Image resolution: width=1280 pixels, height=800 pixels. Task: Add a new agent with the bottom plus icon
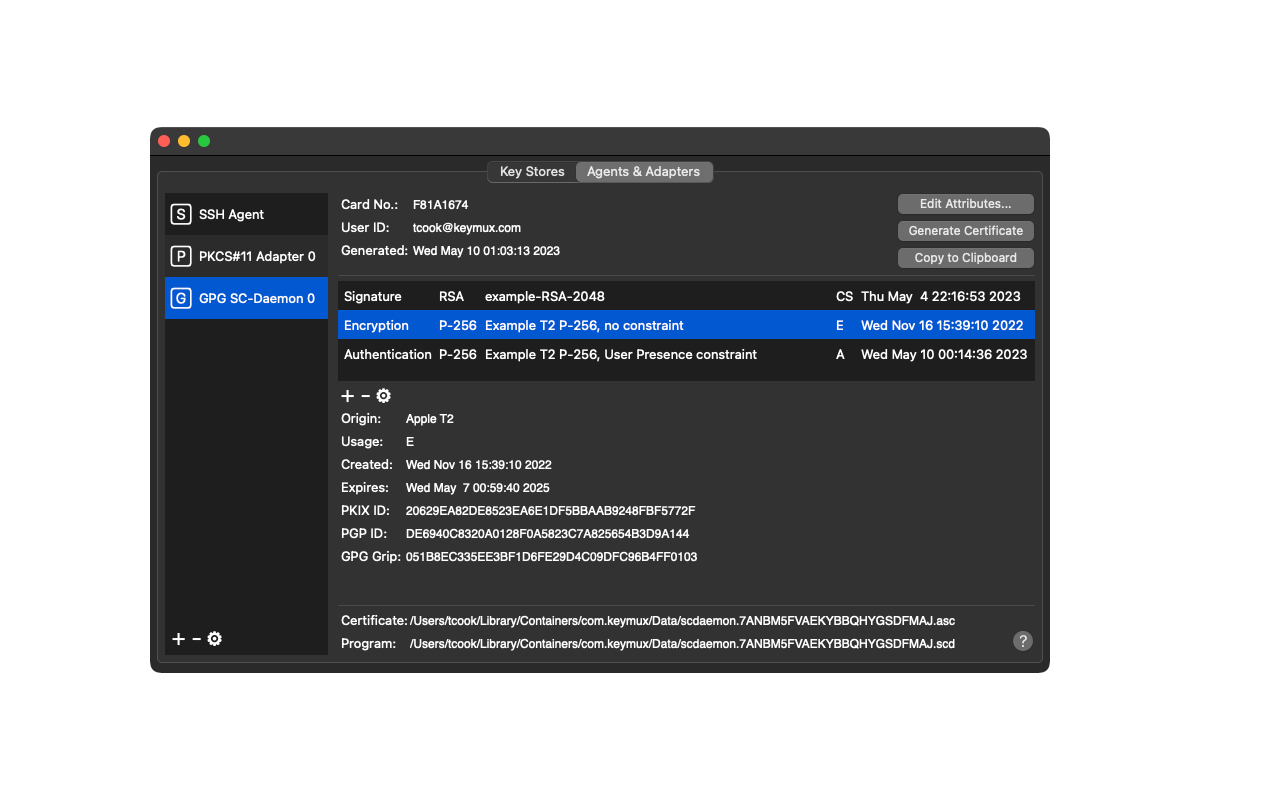tap(178, 638)
